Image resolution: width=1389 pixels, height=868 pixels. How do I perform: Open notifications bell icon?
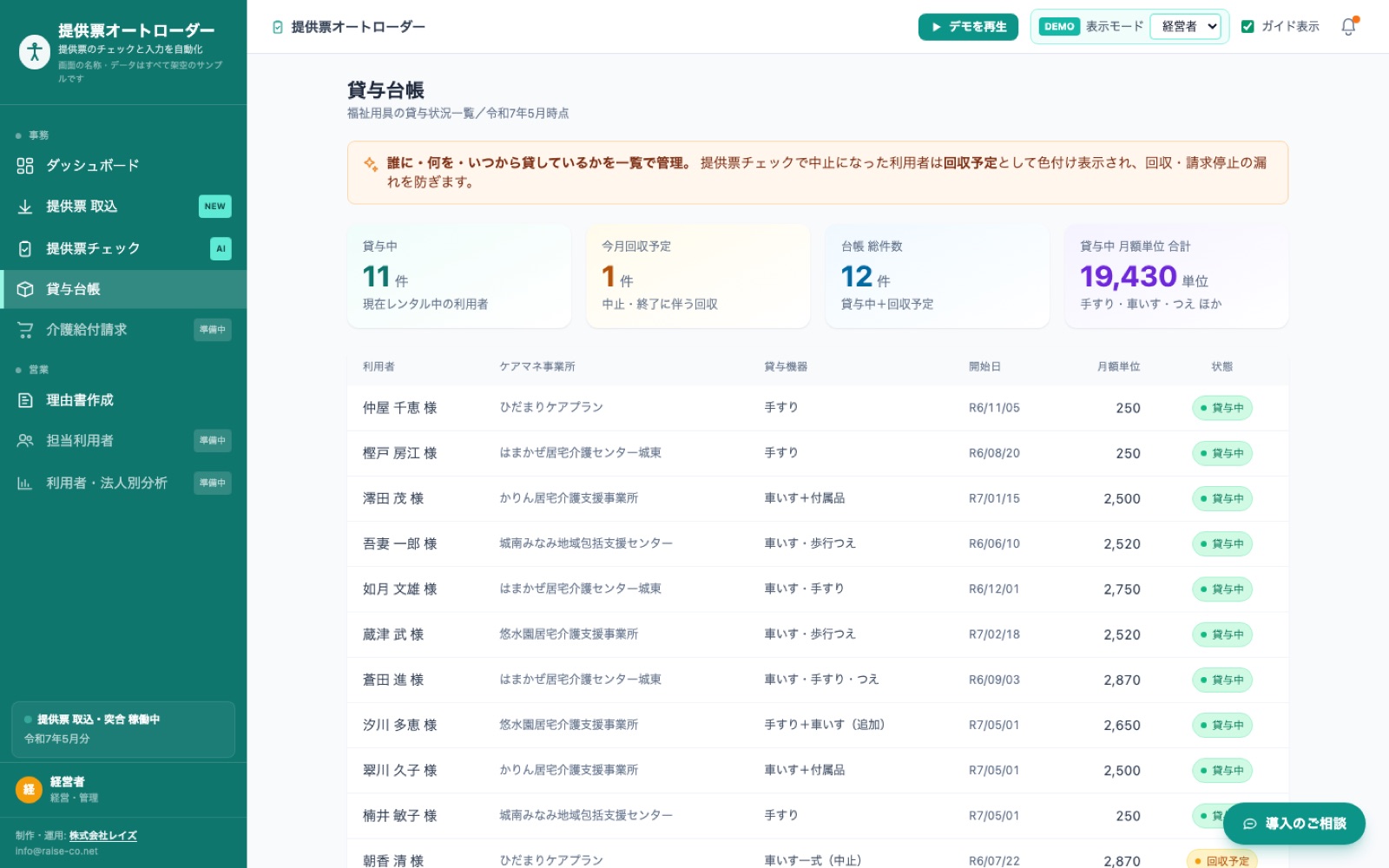click(1348, 27)
